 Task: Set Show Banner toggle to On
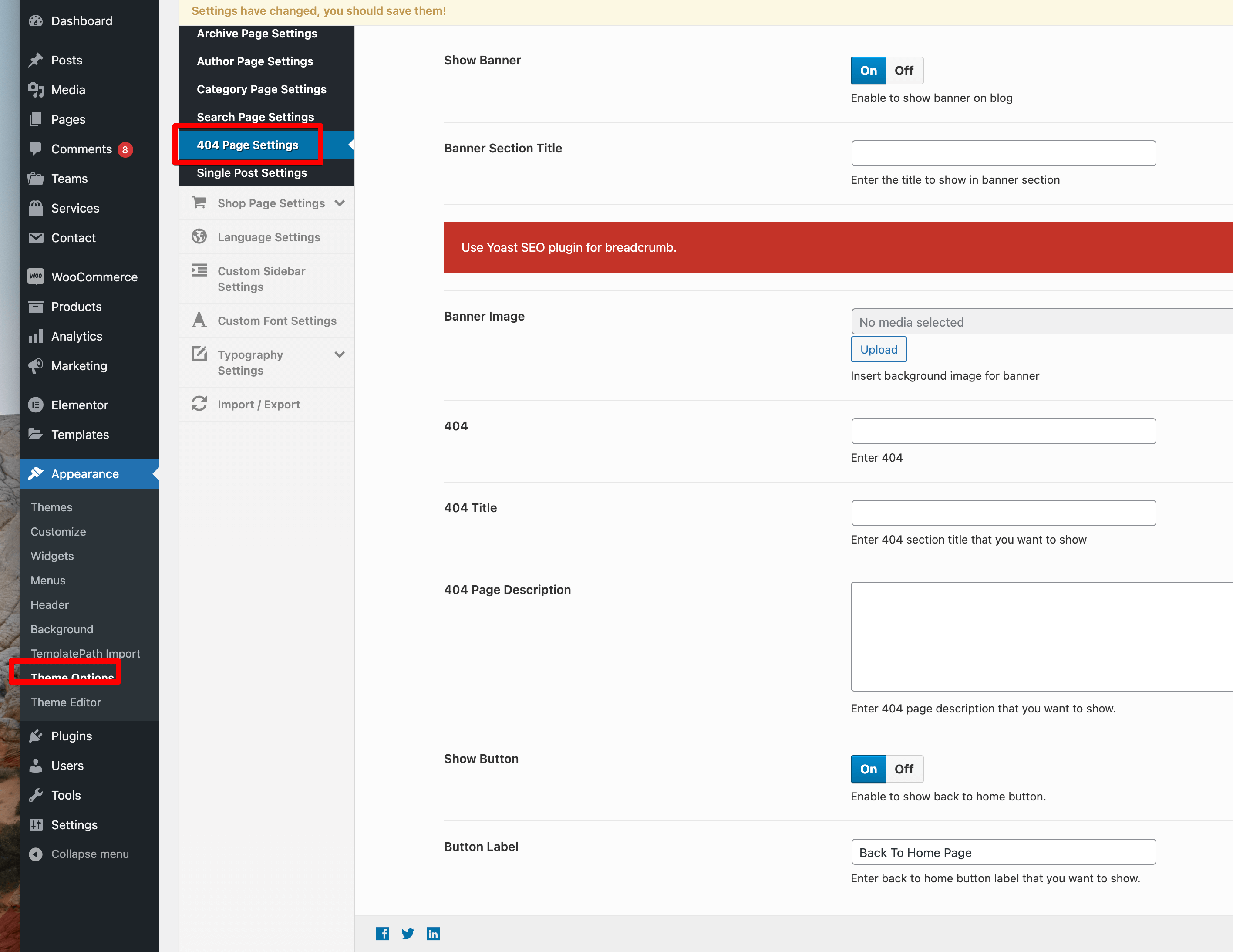[x=868, y=71]
